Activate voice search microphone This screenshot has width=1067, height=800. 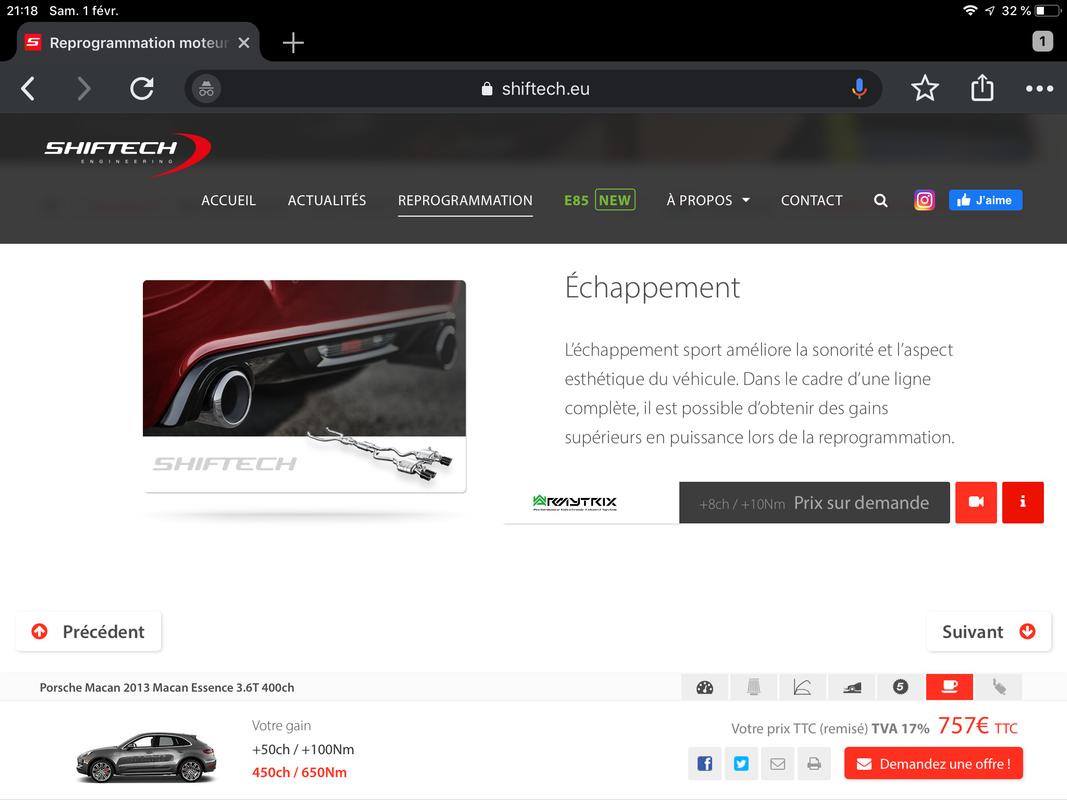pos(859,88)
